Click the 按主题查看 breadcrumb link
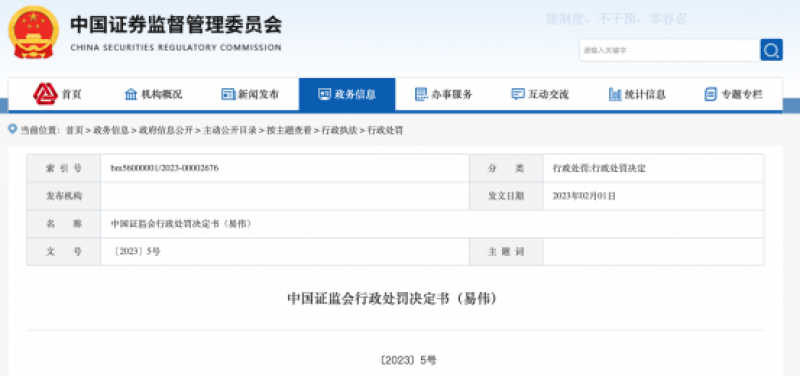The height and width of the screenshot is (376, 800). [x=289, y=131]
